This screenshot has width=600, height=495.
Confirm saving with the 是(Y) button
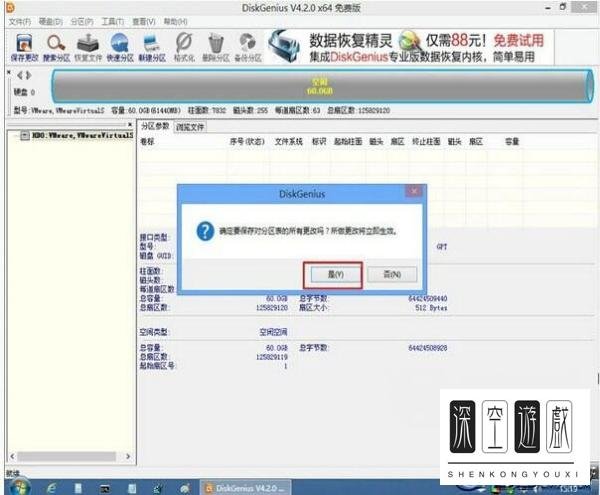tap(336, 274)
